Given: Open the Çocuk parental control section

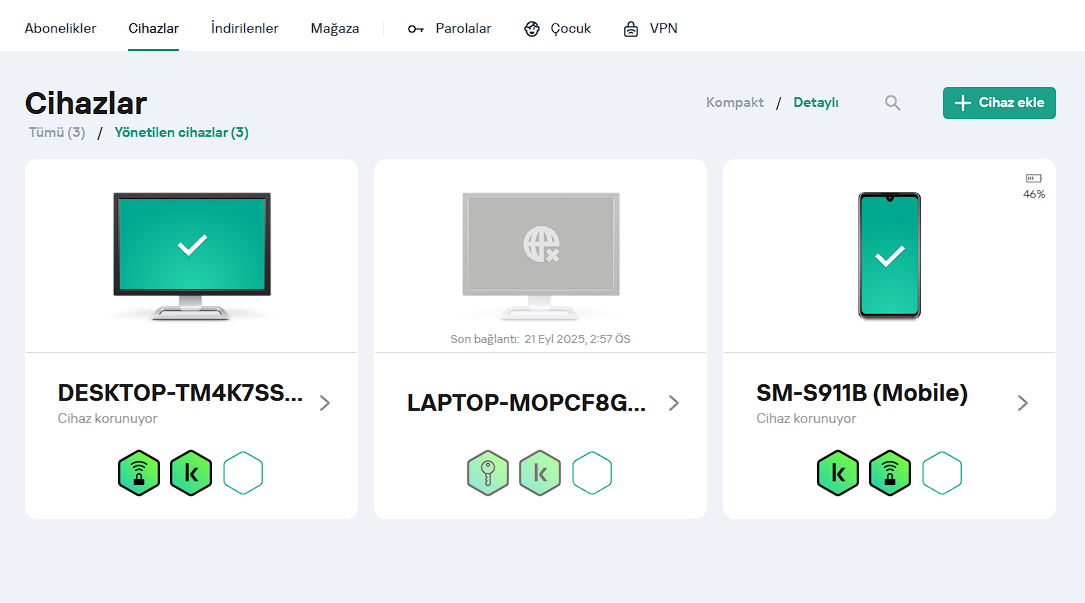Looking at the screenshot, I should [558, 28].
